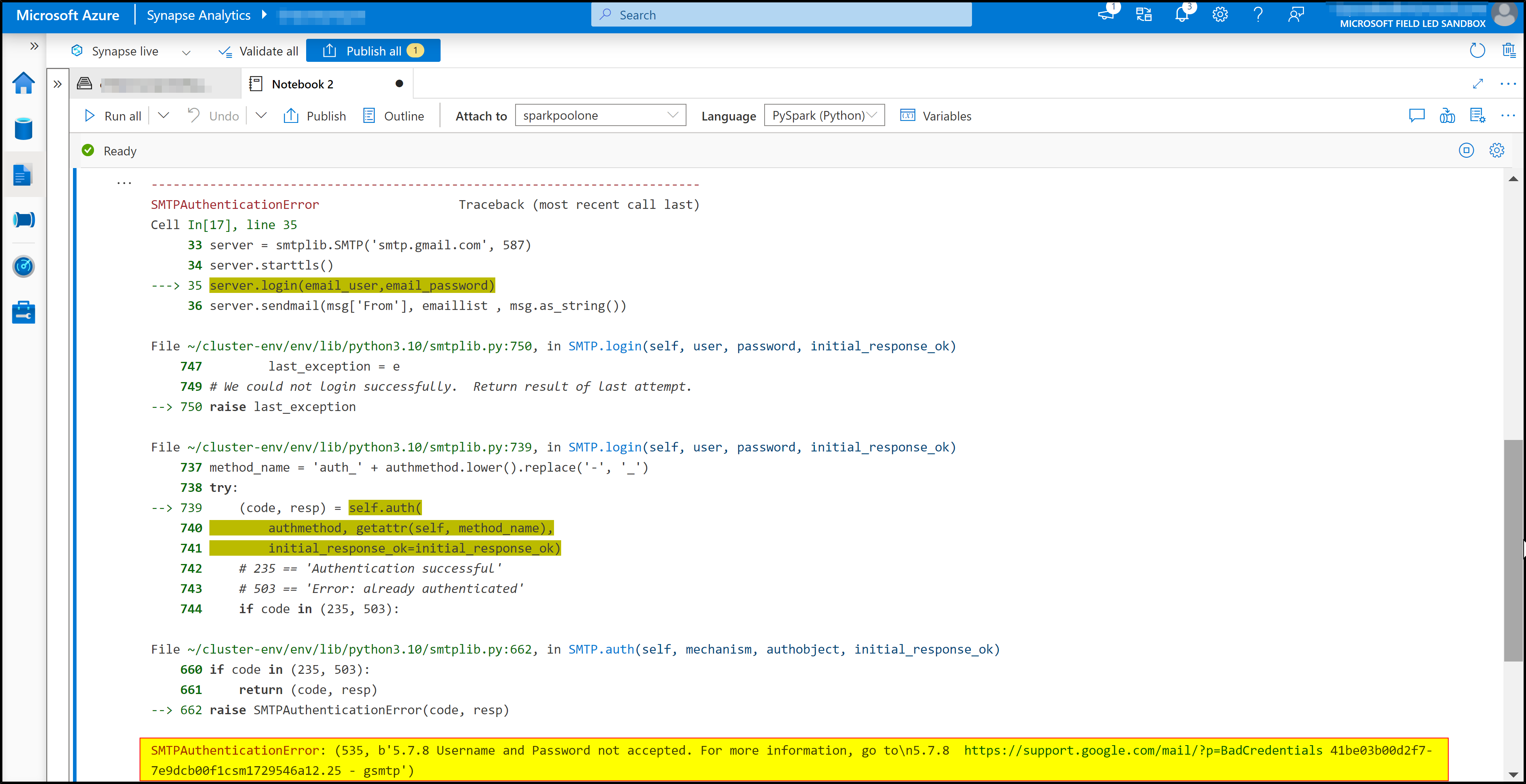Image resolution: width=1526 pixels, height=784 pixels.
Task: Expand the Synapse live dropdown
Action: pyautogui.click(x=186, y=52)
